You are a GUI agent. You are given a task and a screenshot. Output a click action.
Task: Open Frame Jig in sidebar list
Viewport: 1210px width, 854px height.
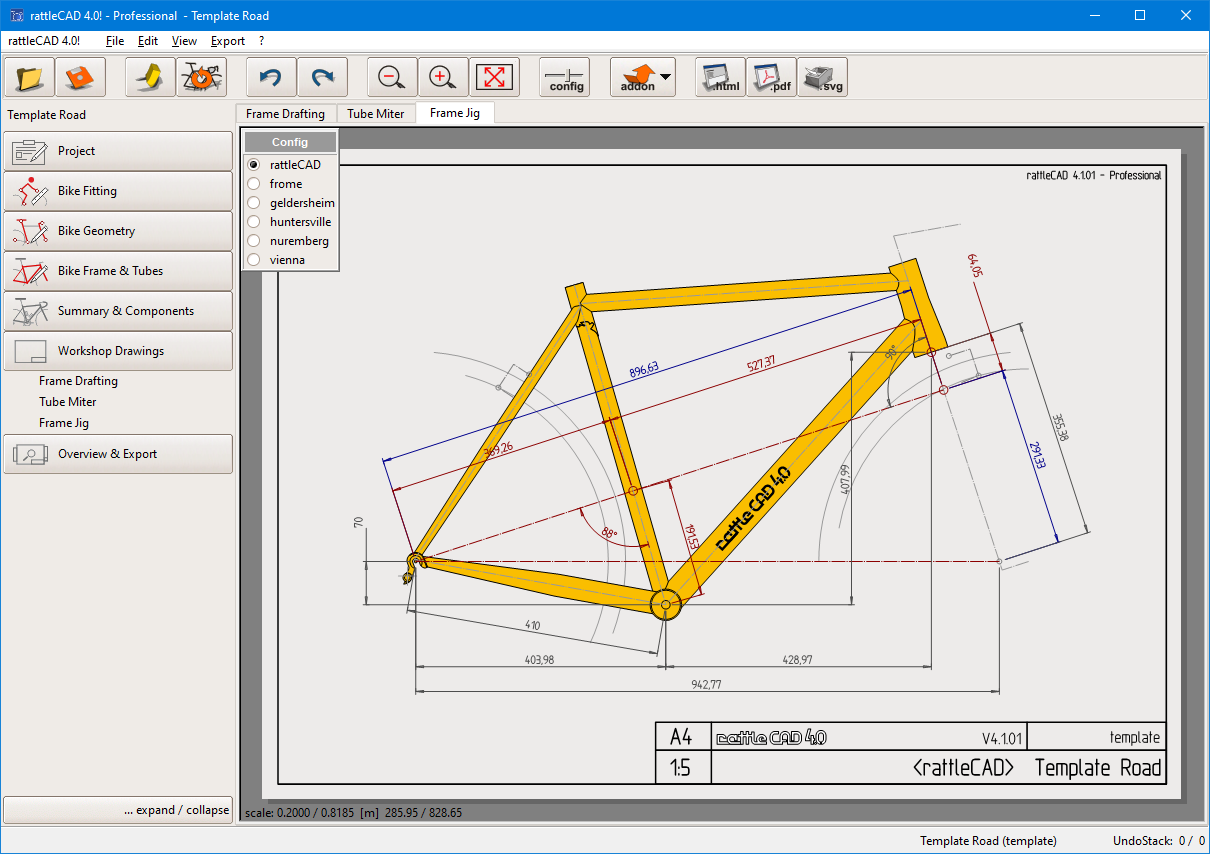pos(64,423)
